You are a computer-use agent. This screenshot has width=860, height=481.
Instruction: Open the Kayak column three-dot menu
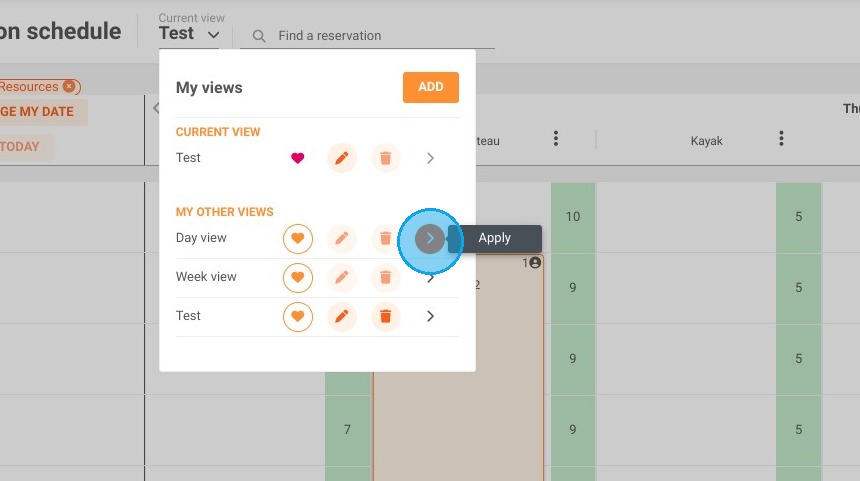coord(781,138)
